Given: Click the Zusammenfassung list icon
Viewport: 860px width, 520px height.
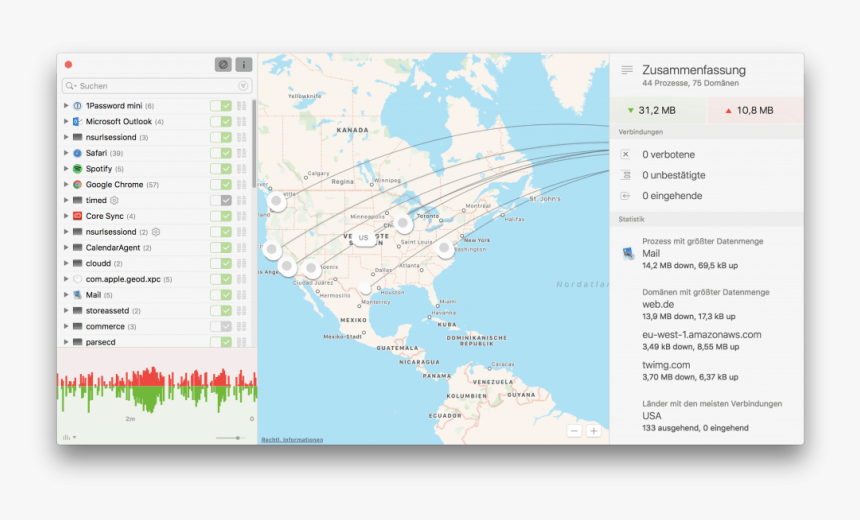Looking at the screenshot, I should 627,70.
